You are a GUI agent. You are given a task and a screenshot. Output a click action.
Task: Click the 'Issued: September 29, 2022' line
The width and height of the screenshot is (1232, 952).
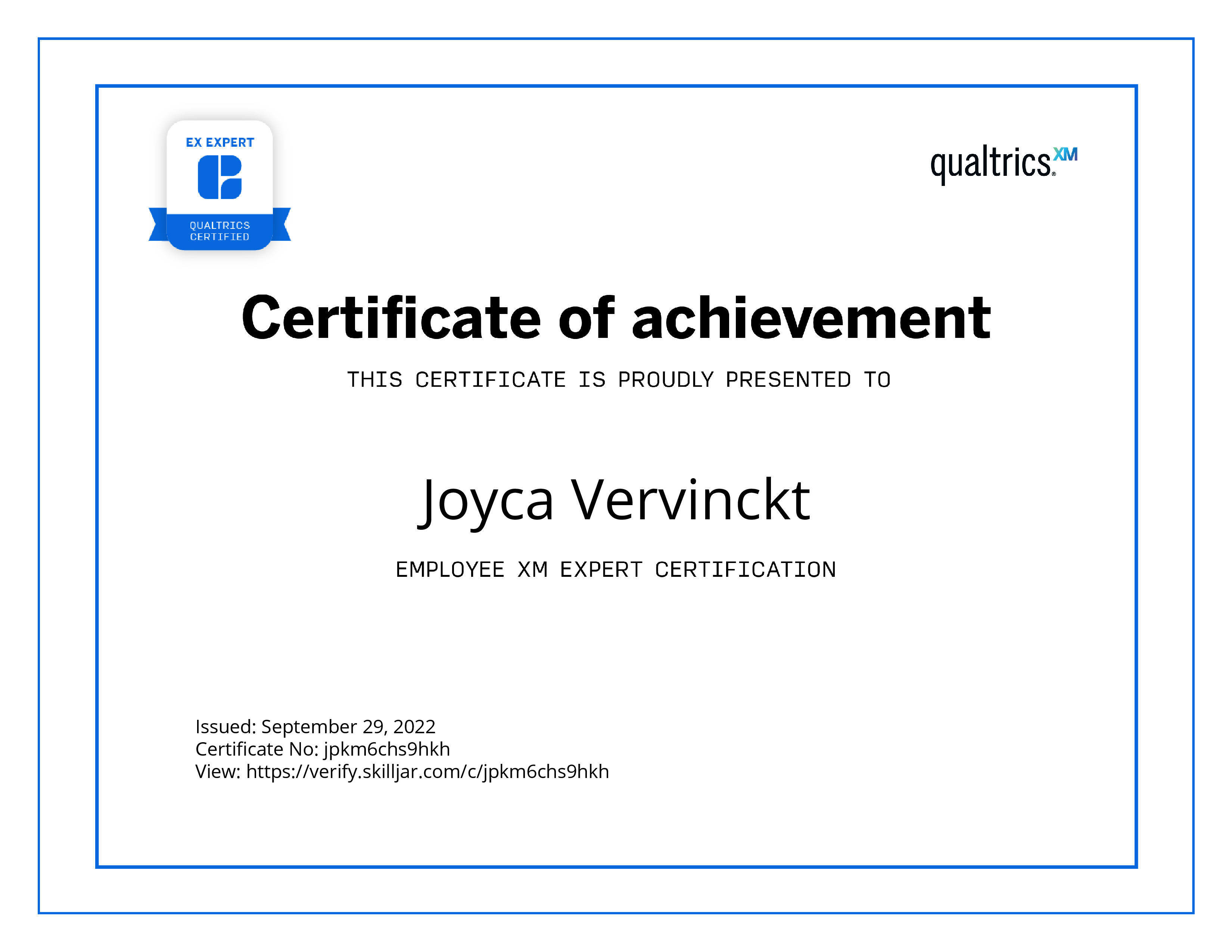[315, 727]
